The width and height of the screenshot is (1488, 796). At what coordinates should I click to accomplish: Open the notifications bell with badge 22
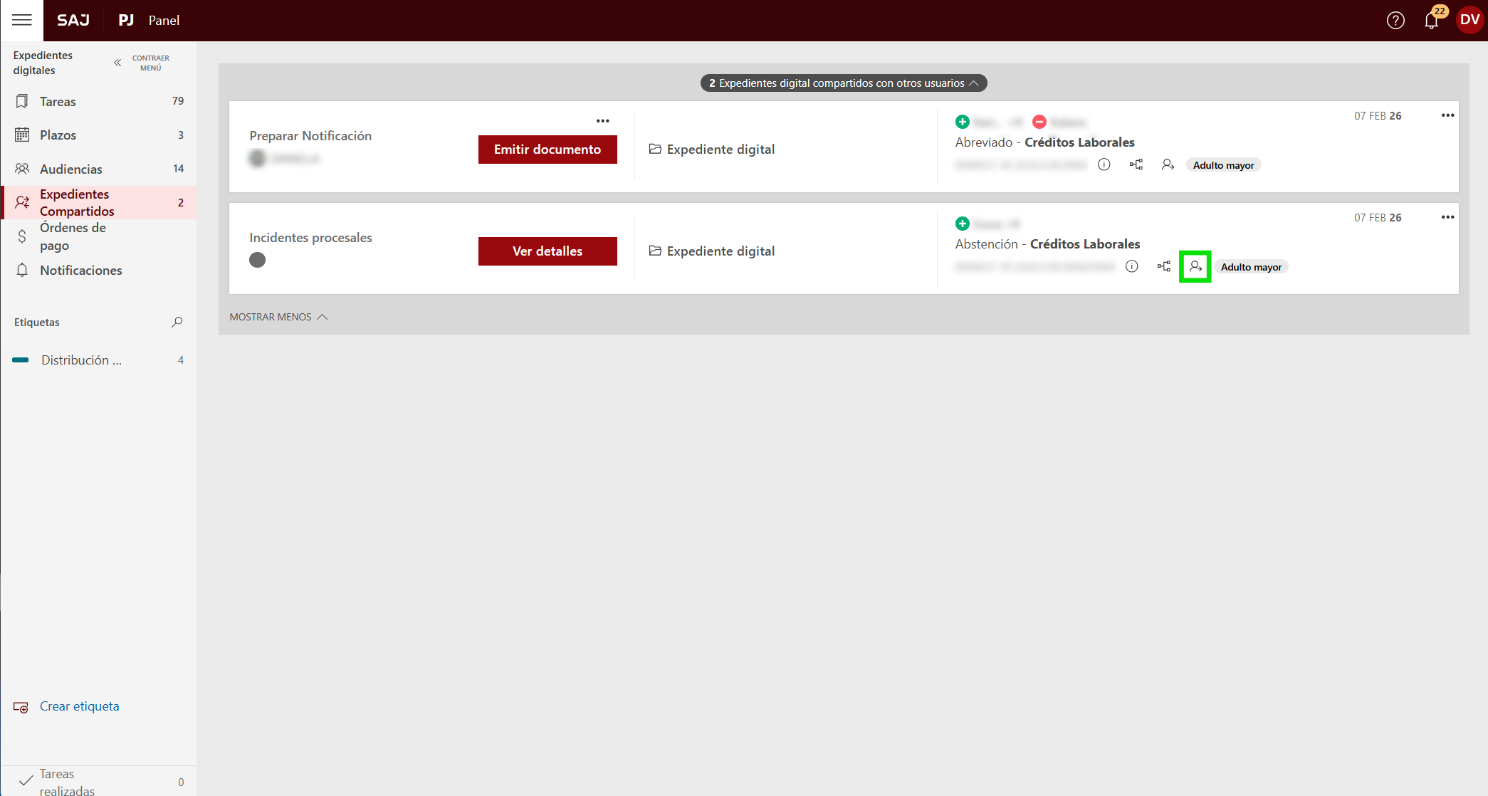pyautogui.click(x=1432, y=20)
